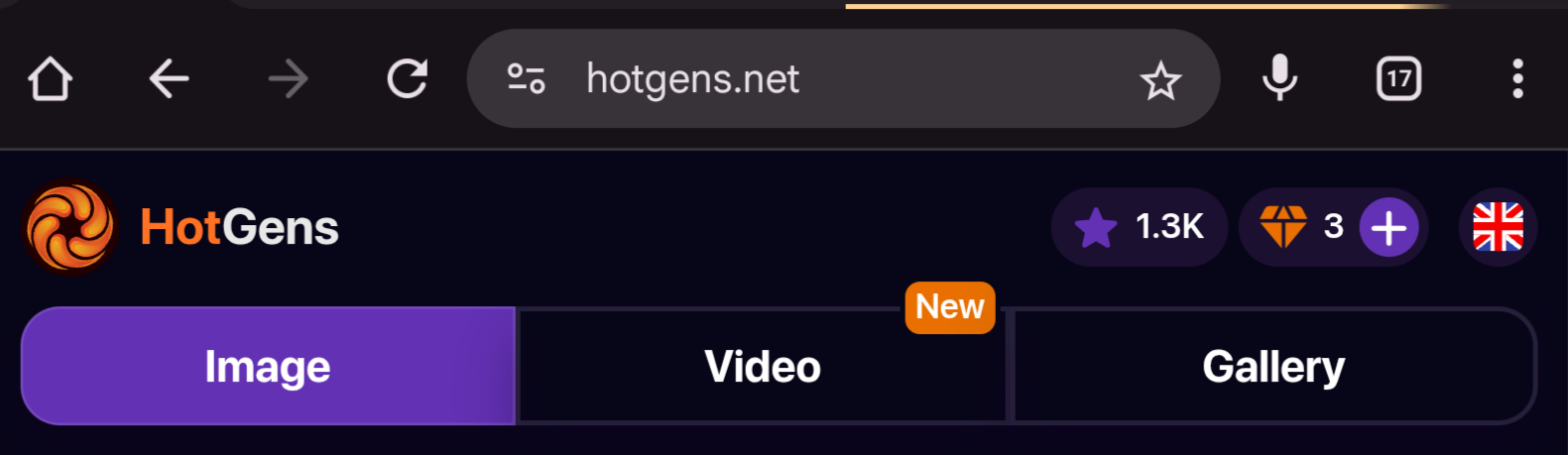Screen dimensions: 1568x455
Task: Open the UK flag language selector
Action: pyautogui.click(x=1498, y=227)
